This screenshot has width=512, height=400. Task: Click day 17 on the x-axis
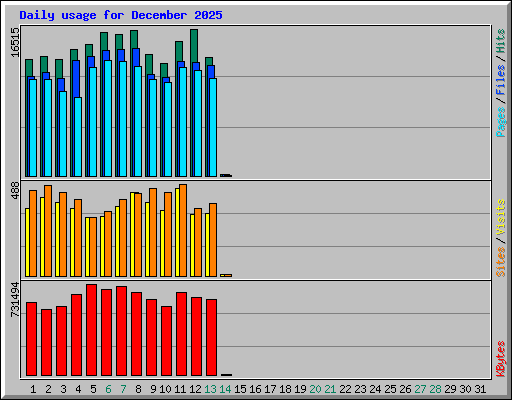(270, 389)
